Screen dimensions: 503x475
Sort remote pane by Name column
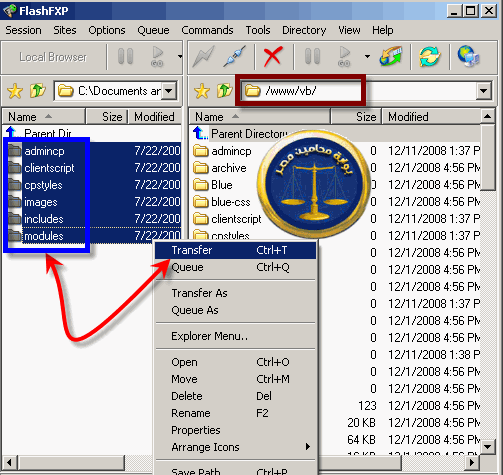(260, 117)
